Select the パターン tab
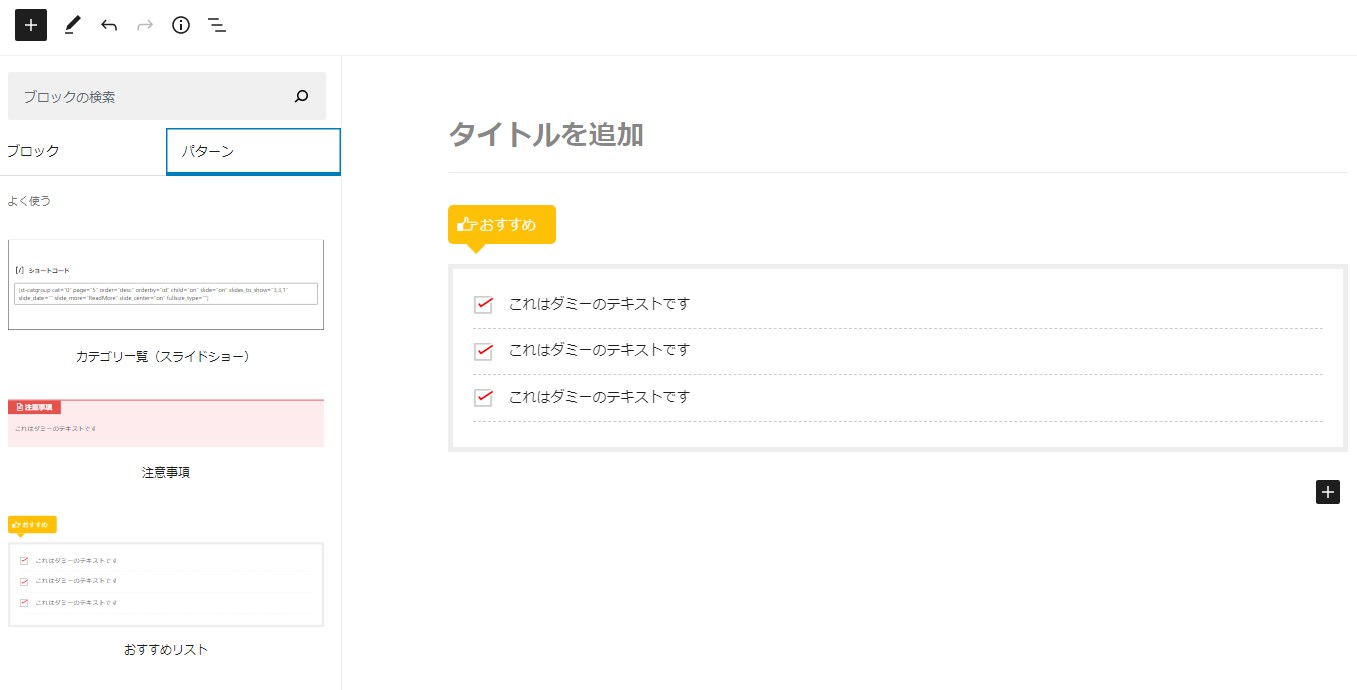The width and height of the screenshot is (1357, 690). click(x=253, y=151)
